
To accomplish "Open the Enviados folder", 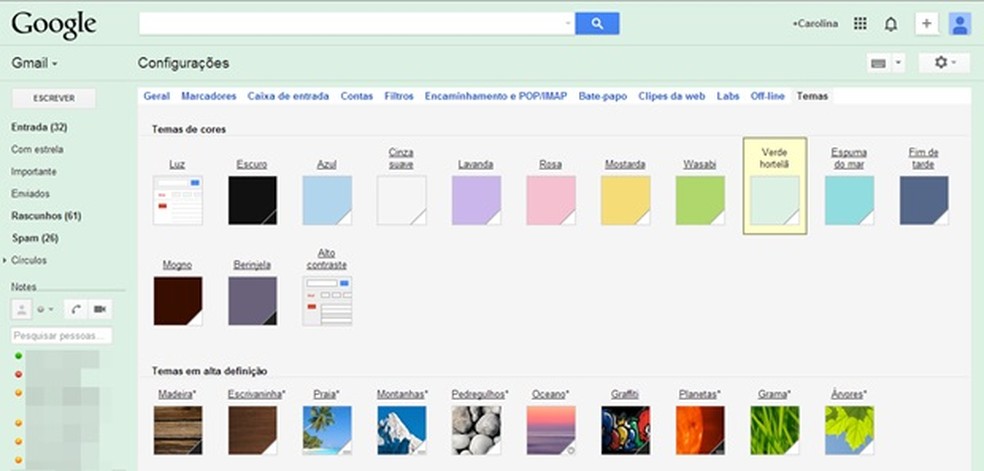I will [30, 194].
